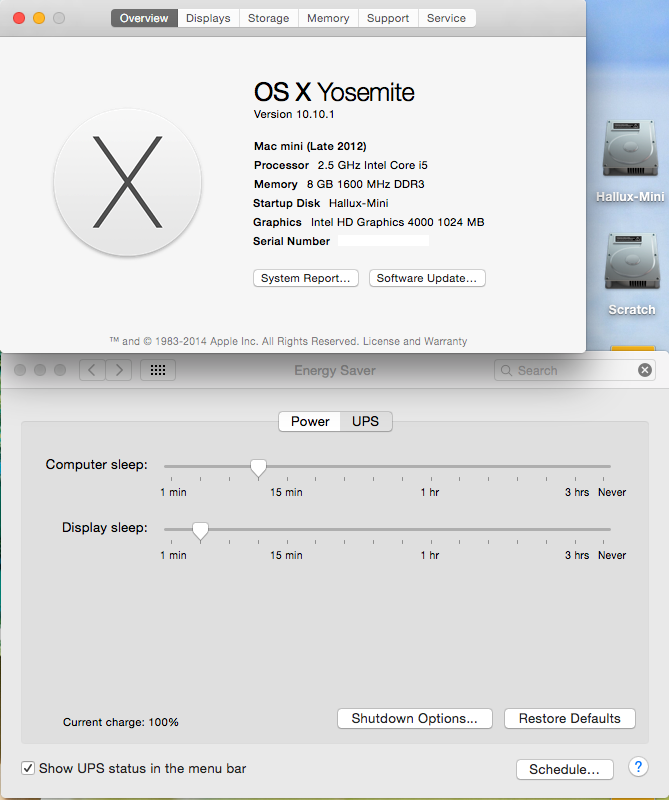Toggle Show UPS status in menu bar

pyautogui.click(x=28, y=768)
